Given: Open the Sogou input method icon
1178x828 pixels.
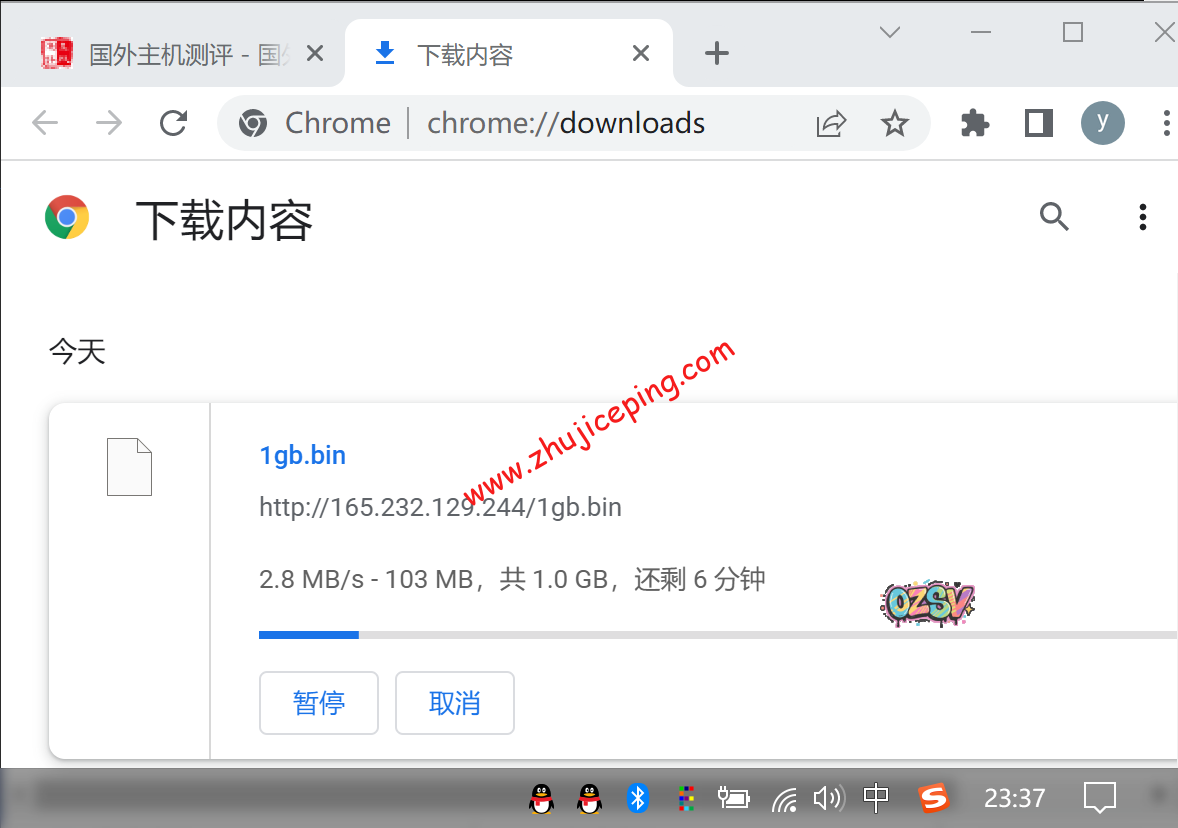Looking at the screenshot, I should (x=933, y=797).
